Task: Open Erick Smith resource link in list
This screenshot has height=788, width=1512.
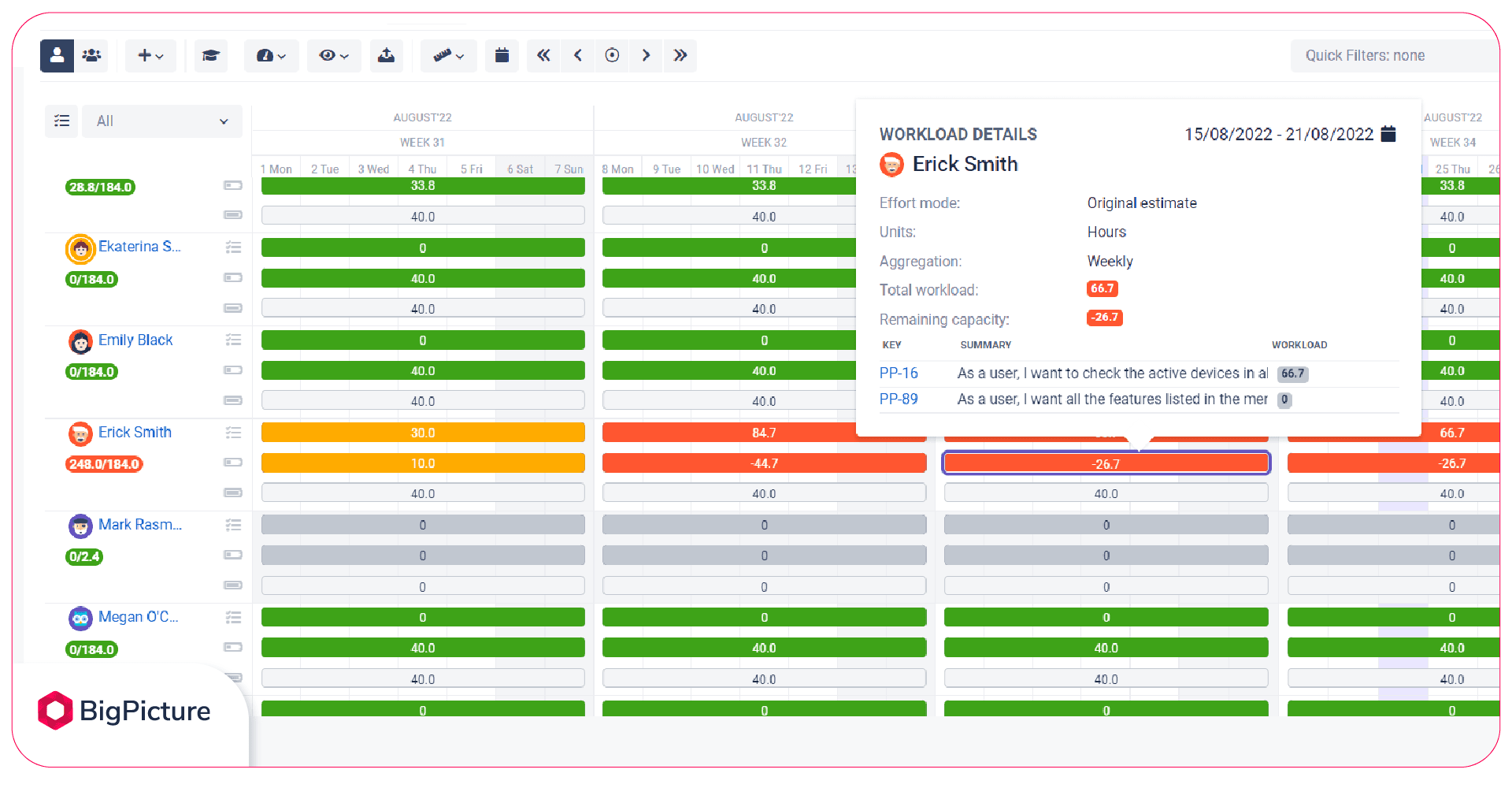Action: pyautogui.click(x=135, y=433)
